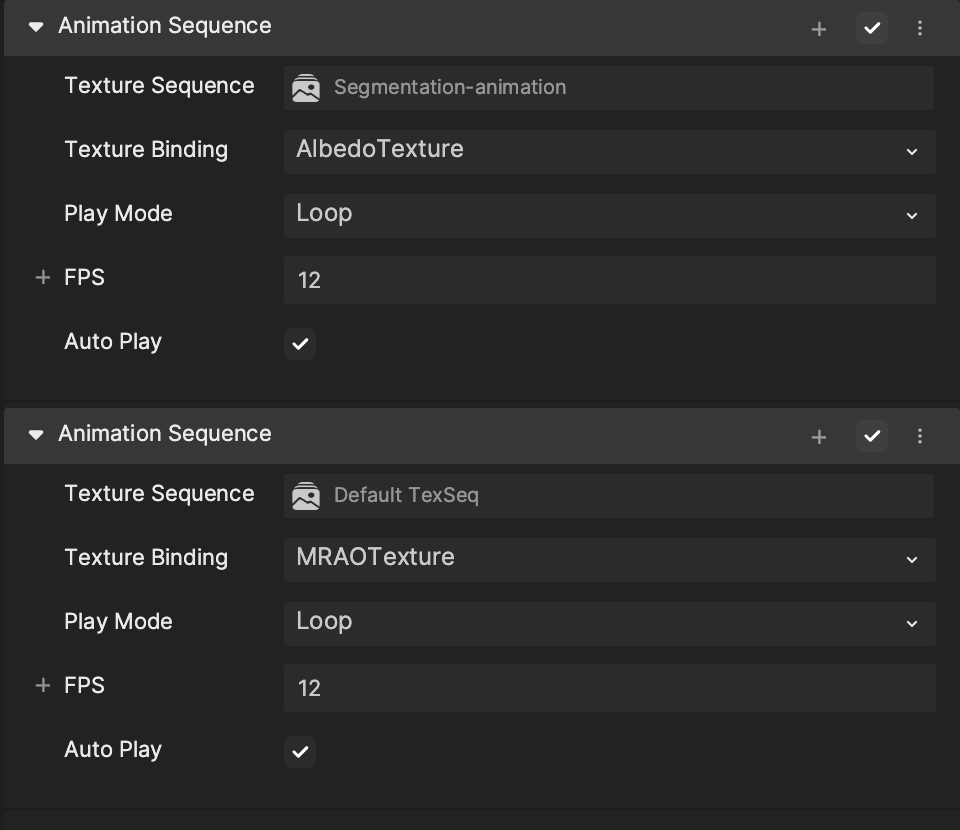This screenshot has width=960, height=830.
Task: Open first Play Mode Loop dropdown
Action: point(609,215)
